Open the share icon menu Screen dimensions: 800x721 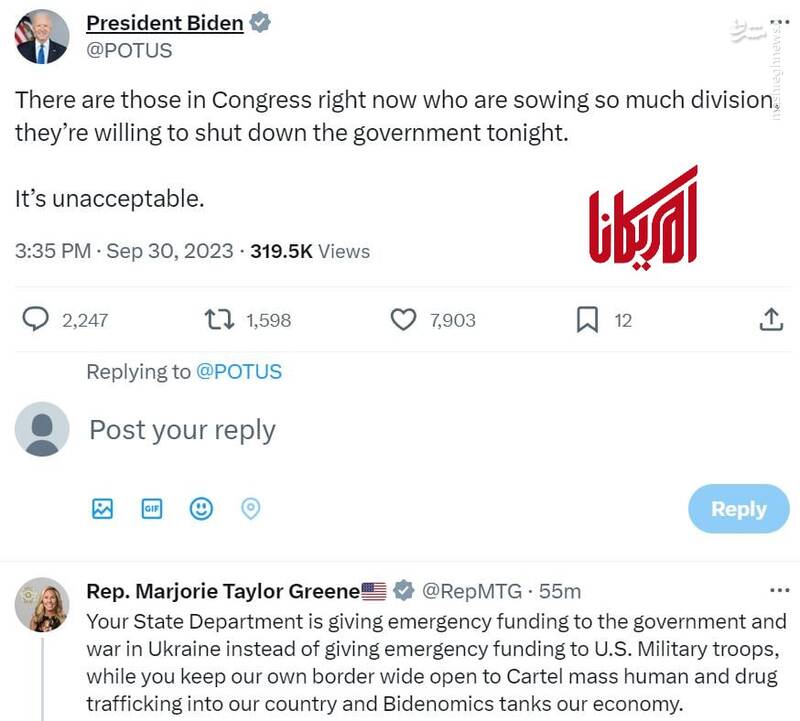click(x=771, y=319)
